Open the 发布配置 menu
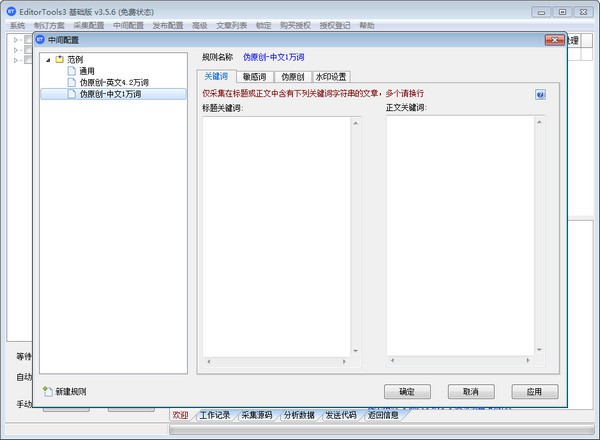Screen dimensions: 600x440 click(167, 25)
